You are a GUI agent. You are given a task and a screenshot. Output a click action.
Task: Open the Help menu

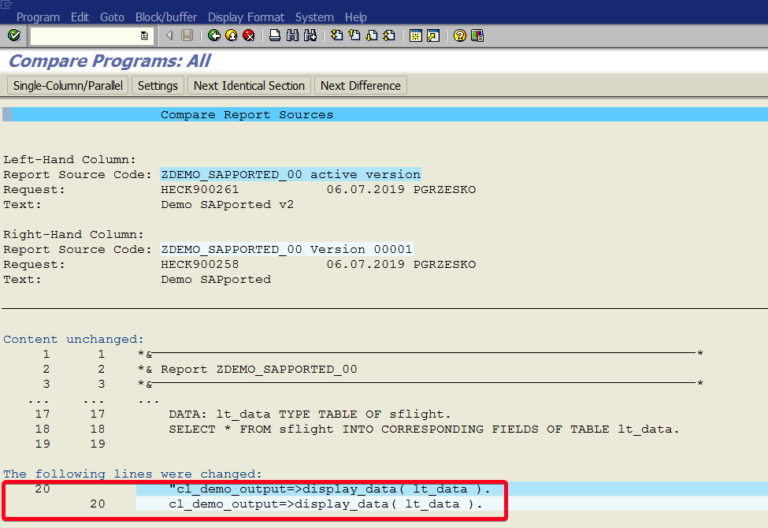click(x=356, y=17)
